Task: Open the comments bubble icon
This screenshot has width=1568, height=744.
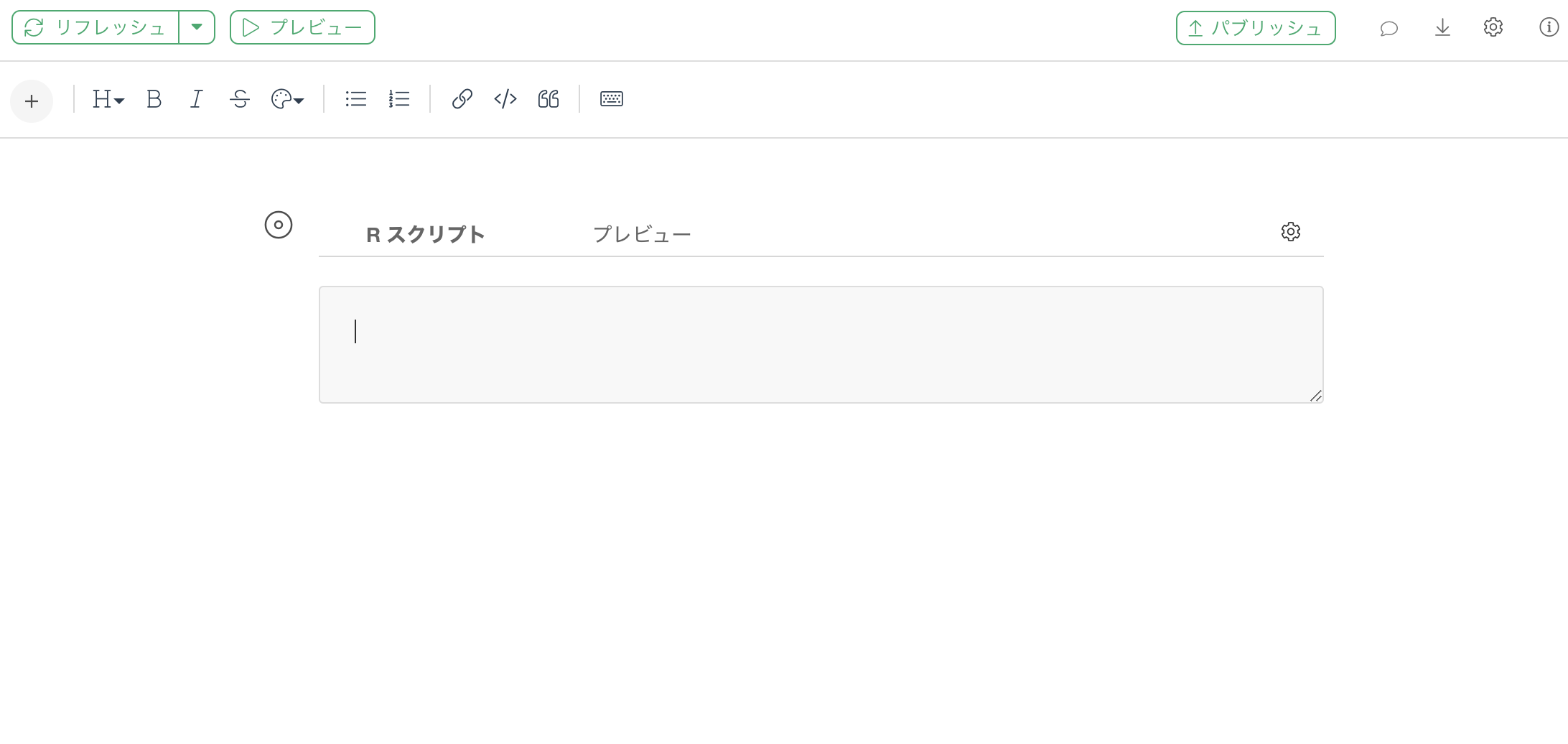Action: coord(1389,28)
